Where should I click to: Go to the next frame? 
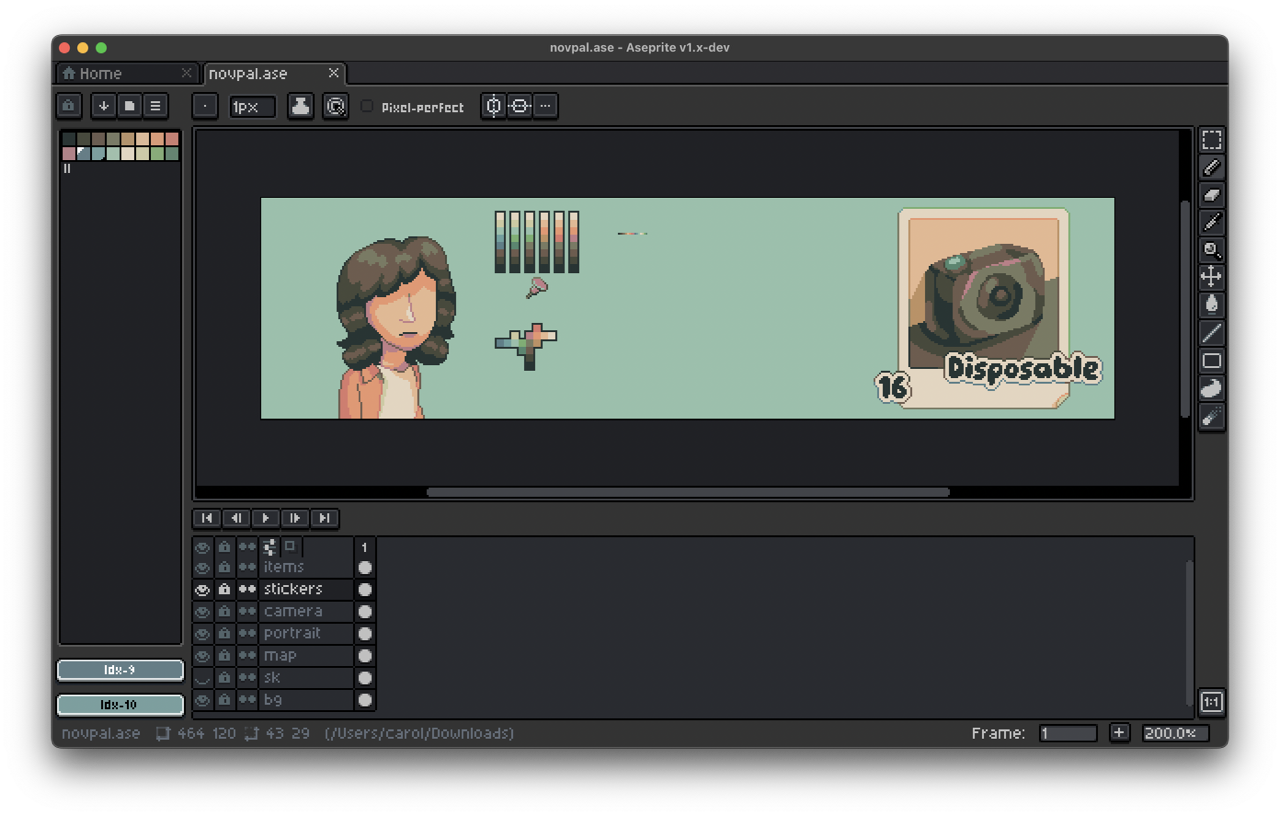coord(295,518)
